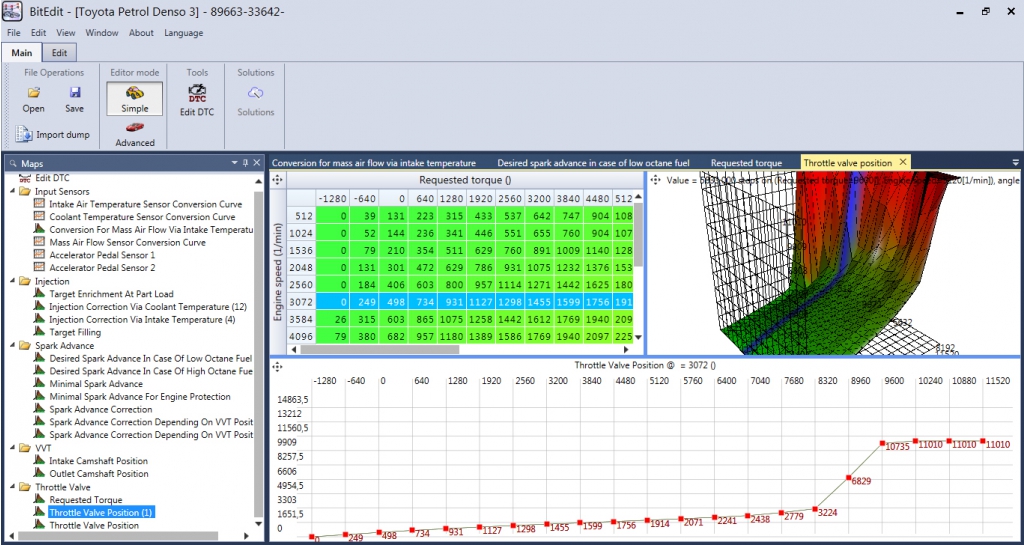Click graph point labeled 6829
1024x545 pixels.
pyautogui.click(x=848, y=478)
